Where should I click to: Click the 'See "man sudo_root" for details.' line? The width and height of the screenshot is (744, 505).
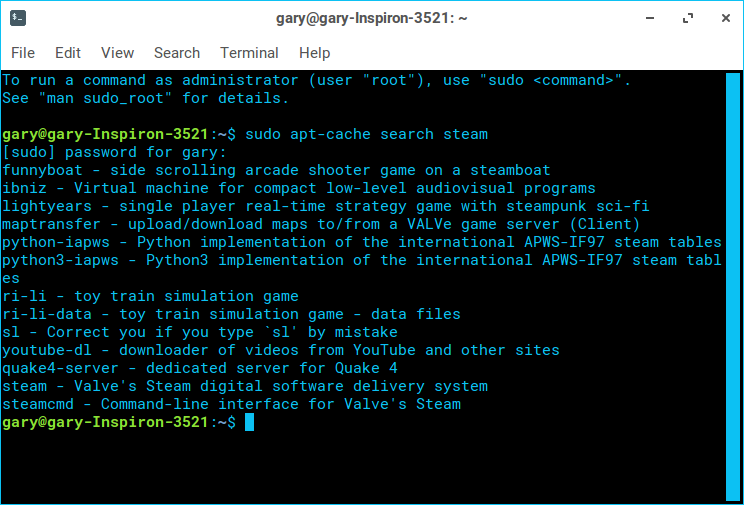coord(146,98)
